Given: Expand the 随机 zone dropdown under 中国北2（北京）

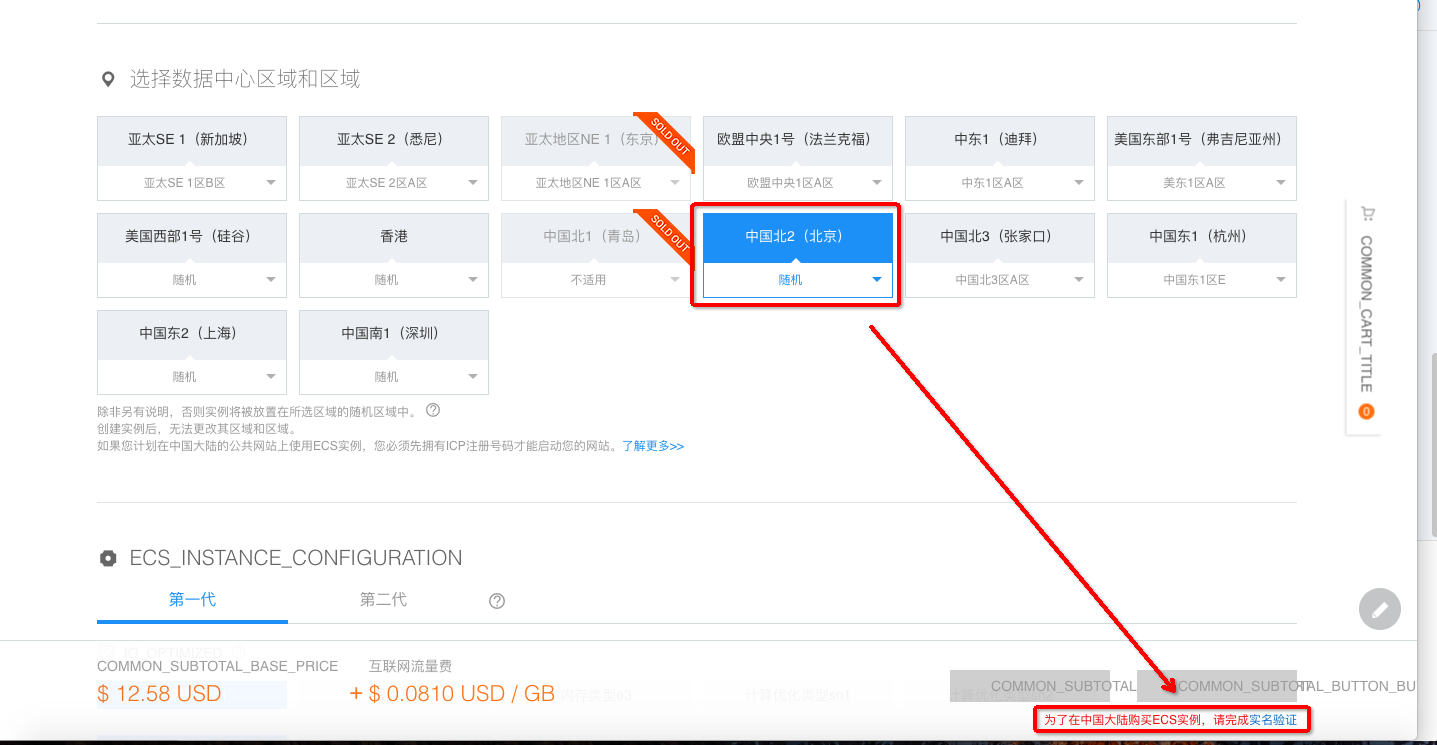Looking at the screenshot, I should (798, 280).
